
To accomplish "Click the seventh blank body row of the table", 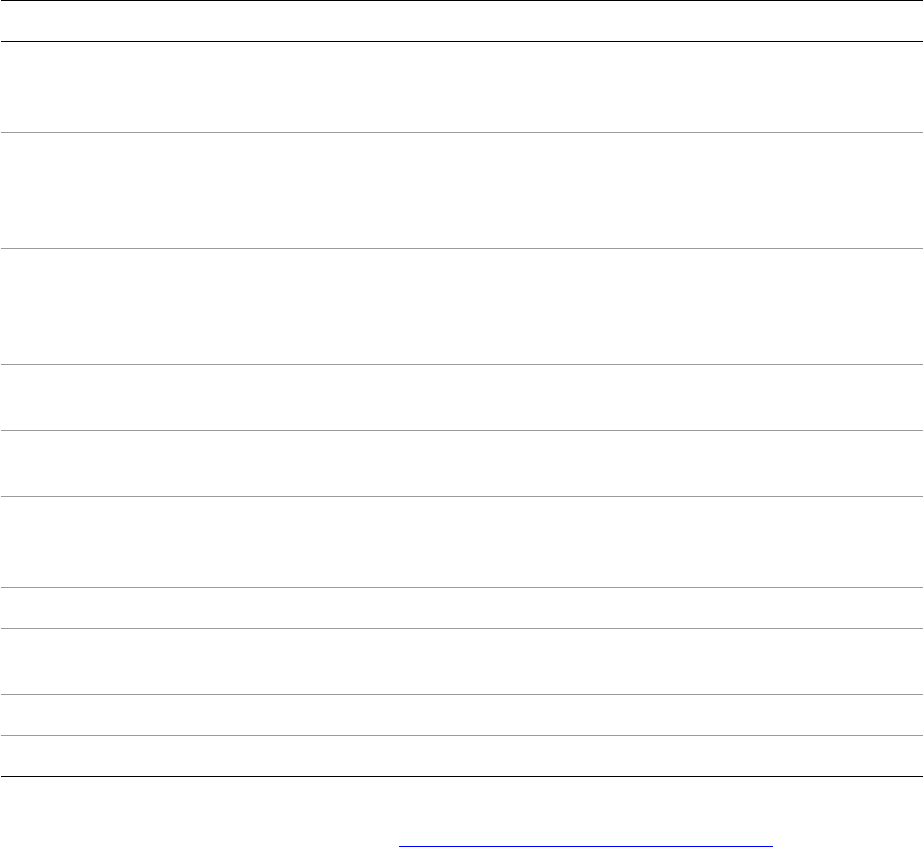I will (461, 607).
